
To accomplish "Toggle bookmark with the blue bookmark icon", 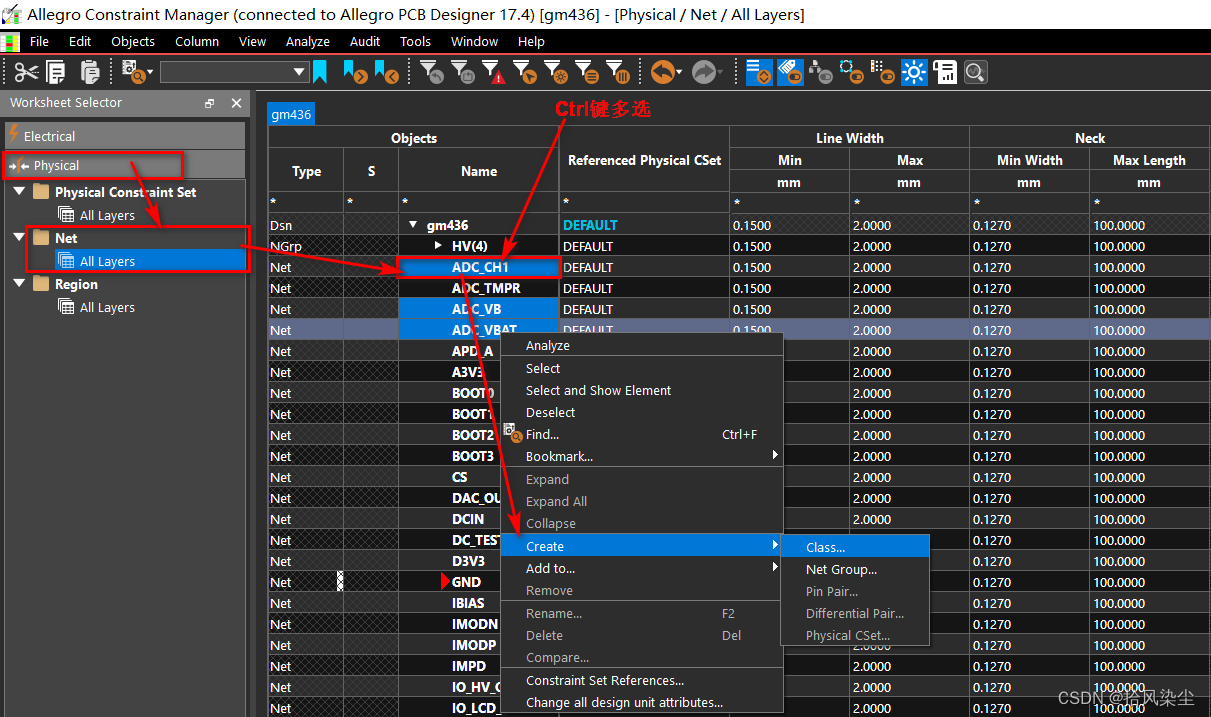I will (x=320, y=72).
